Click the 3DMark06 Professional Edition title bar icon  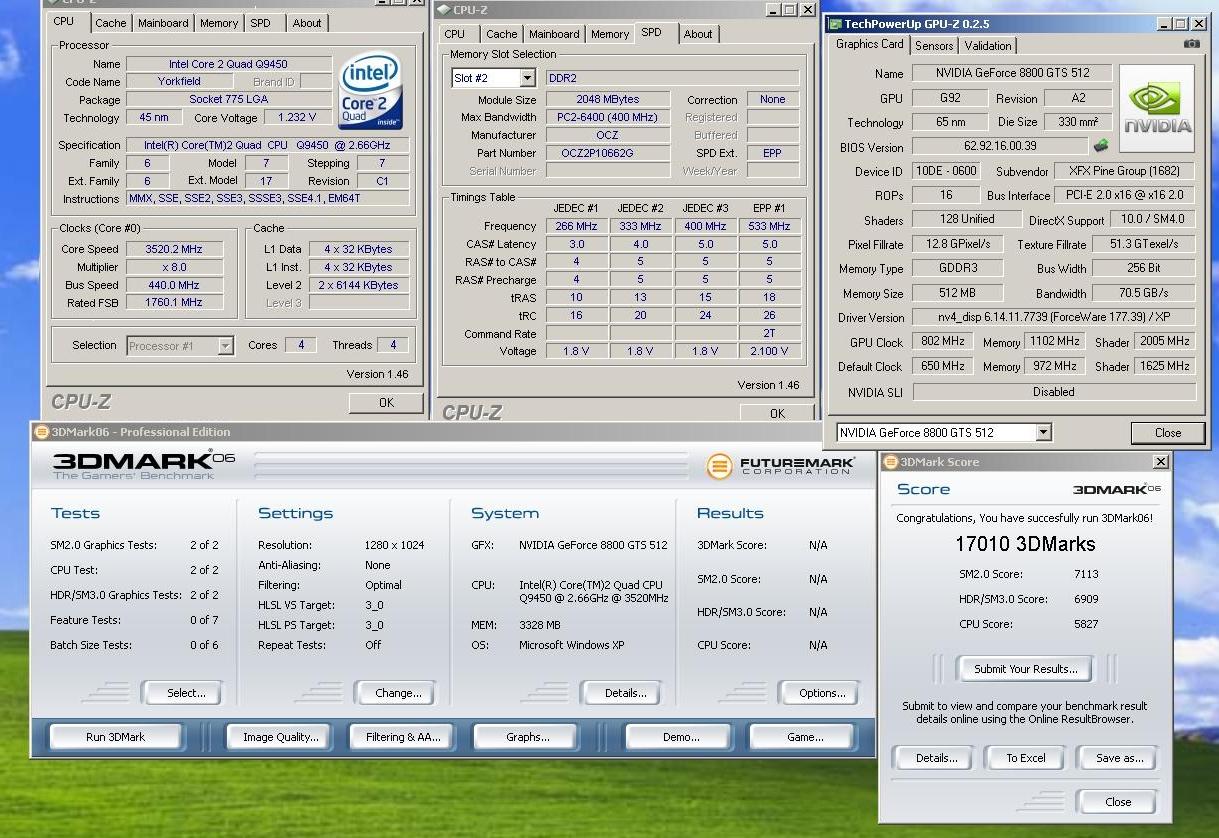coord(41,432)
